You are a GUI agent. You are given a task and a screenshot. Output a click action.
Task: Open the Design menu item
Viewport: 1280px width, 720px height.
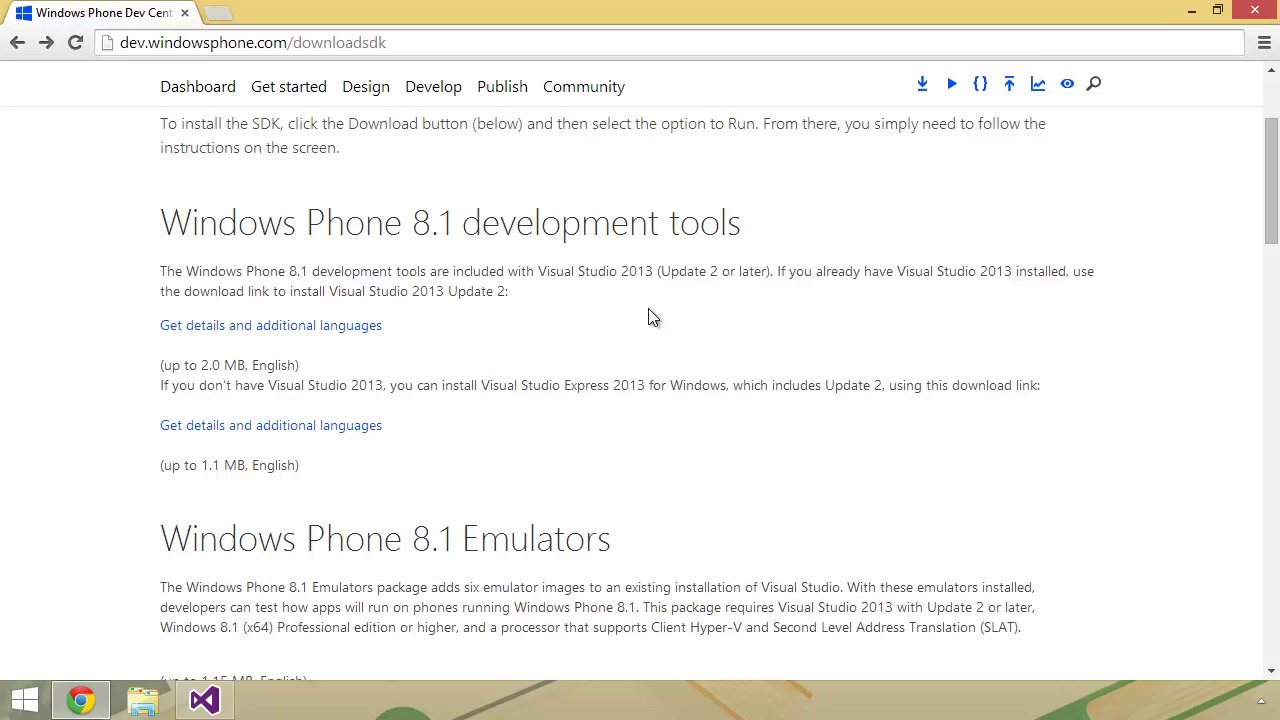pos(366,86)
